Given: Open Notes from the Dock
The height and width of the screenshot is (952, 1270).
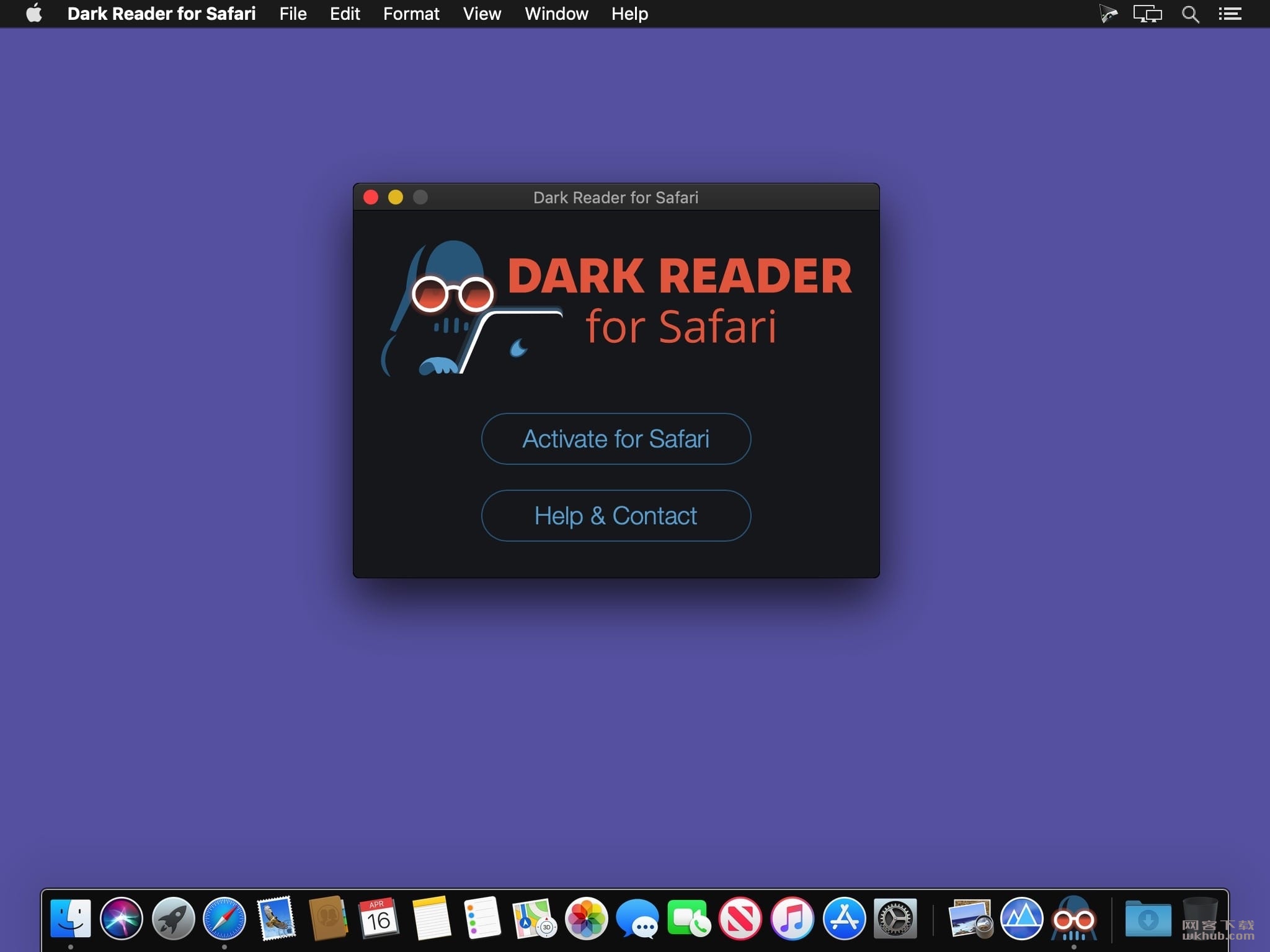Looking at the screenshot, I should 431,918.
